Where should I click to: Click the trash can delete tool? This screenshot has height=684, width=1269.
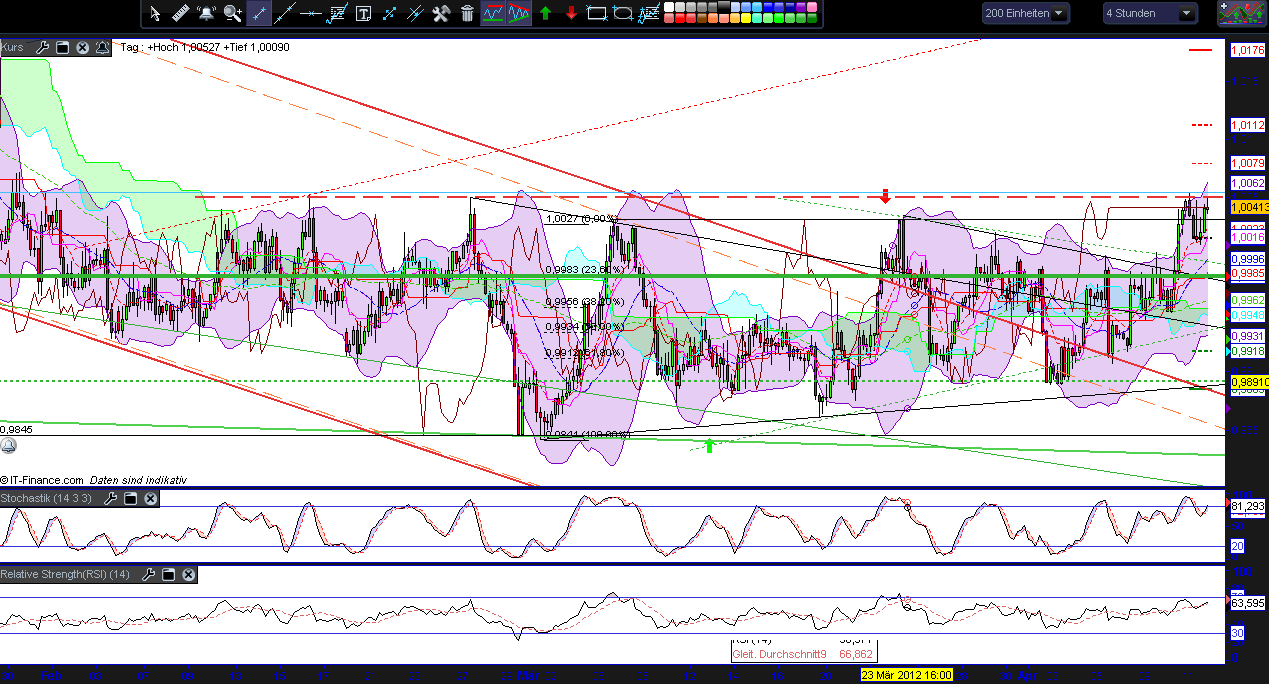point(467,13)
